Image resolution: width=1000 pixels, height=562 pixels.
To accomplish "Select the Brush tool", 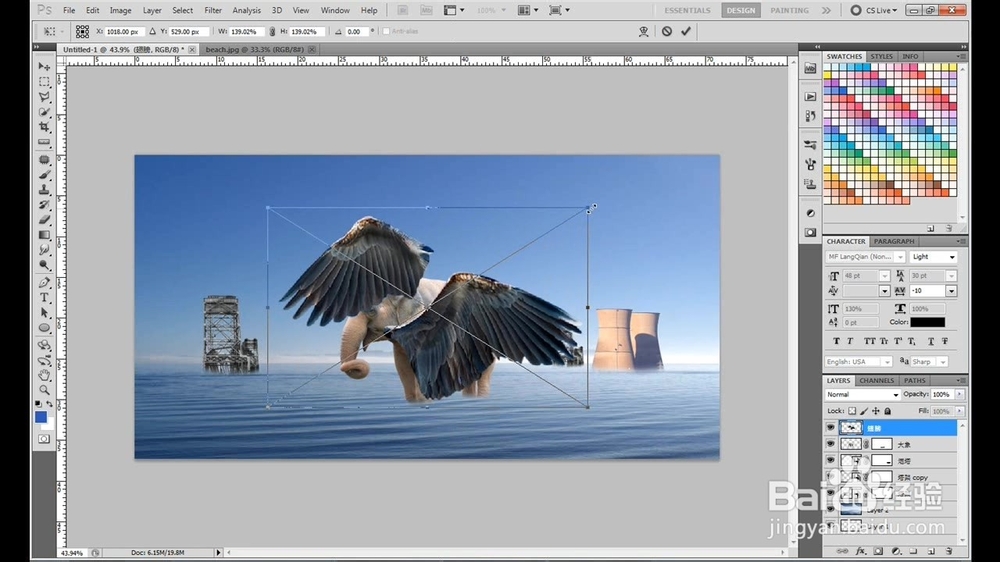I will coord(44,174).
